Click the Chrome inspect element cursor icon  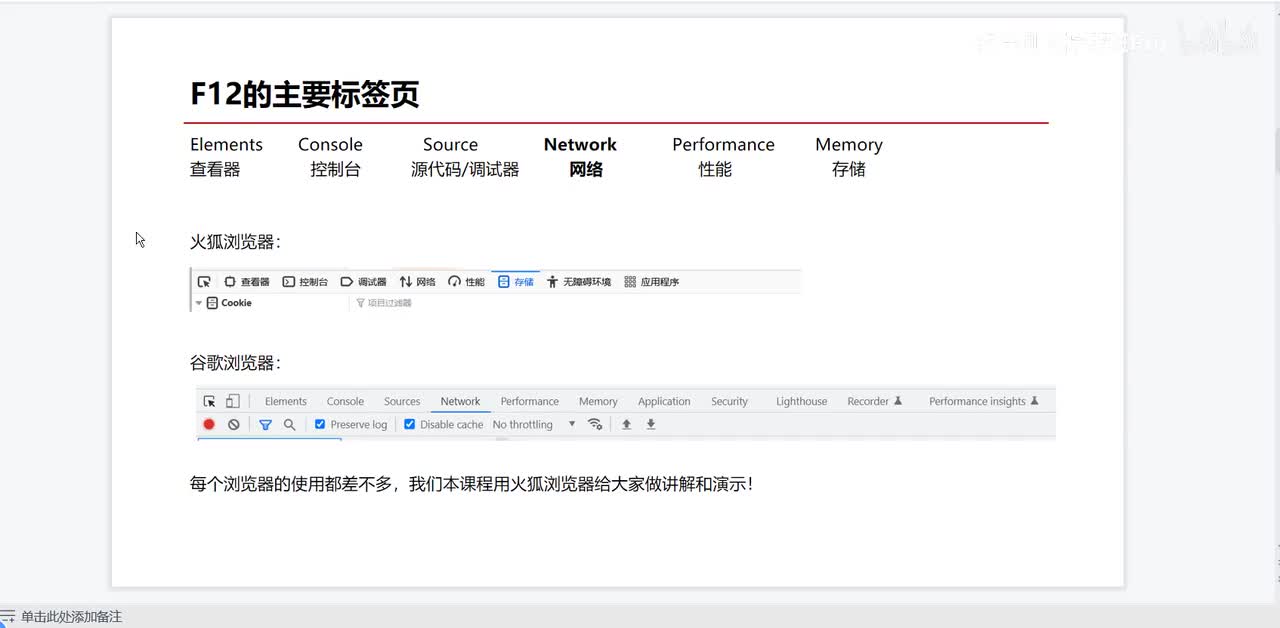coord(209,401)
